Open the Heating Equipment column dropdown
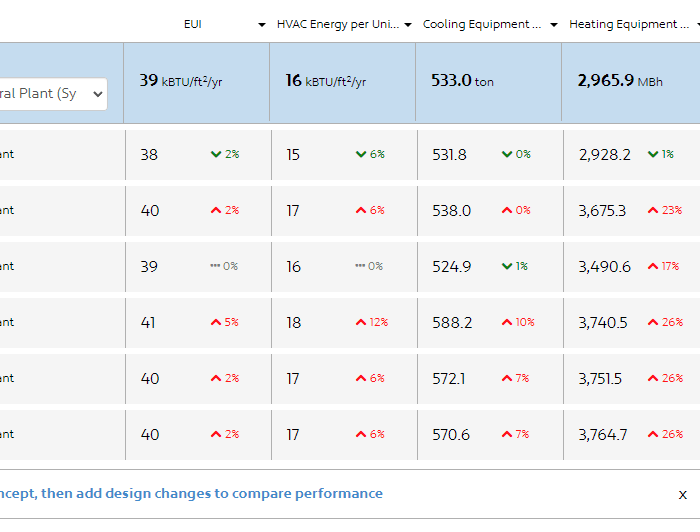This screenshot has width=700, height=532. click(x=696, y=25)
